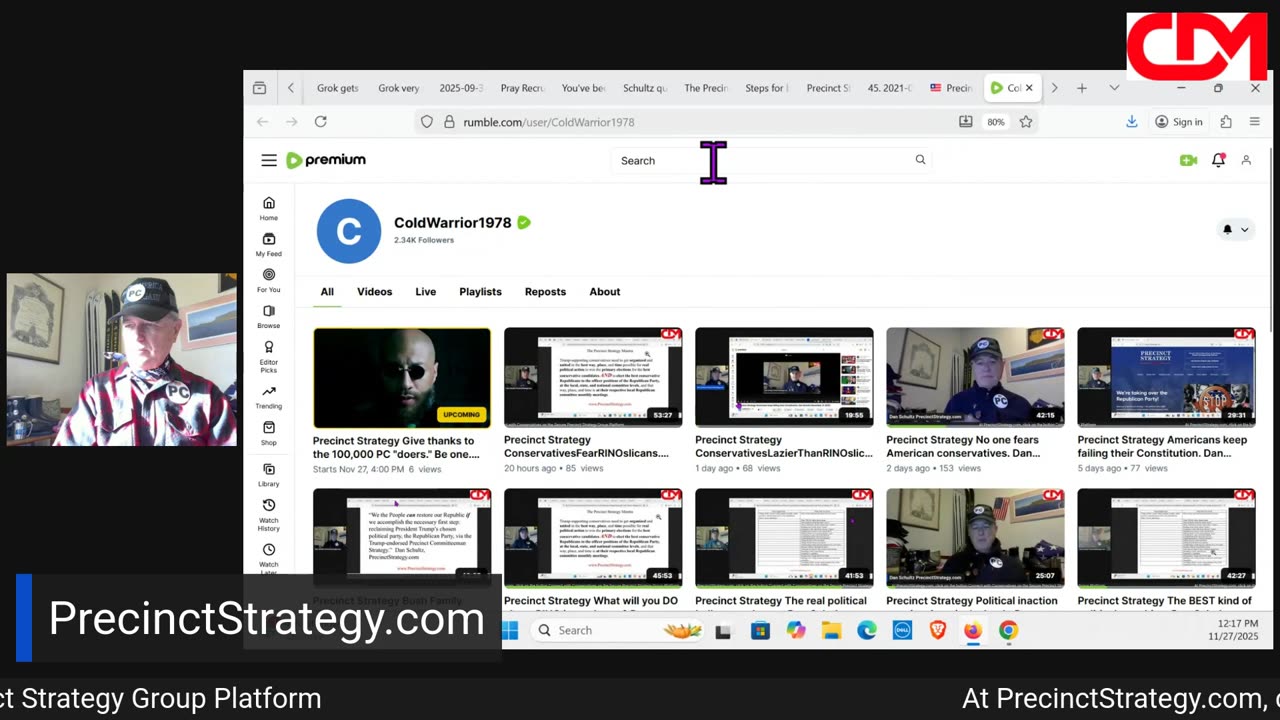
Task: Click the 80% zoom level indicator
Action: (995, 122)
